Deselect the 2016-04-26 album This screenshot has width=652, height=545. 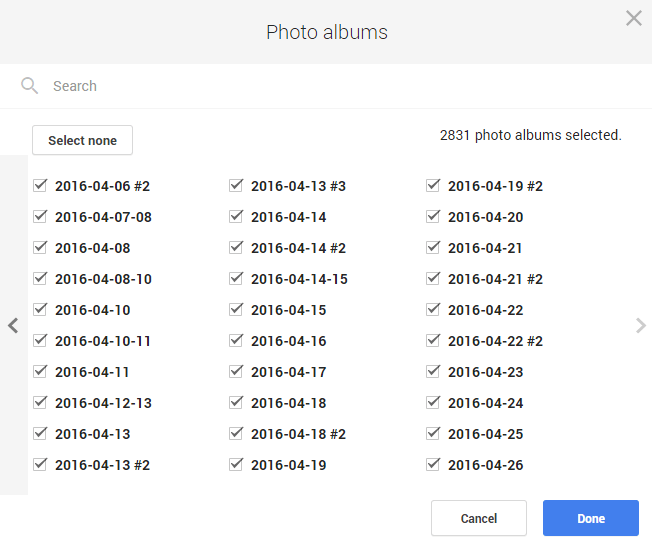pyautogui.click(x=434, y=464)
